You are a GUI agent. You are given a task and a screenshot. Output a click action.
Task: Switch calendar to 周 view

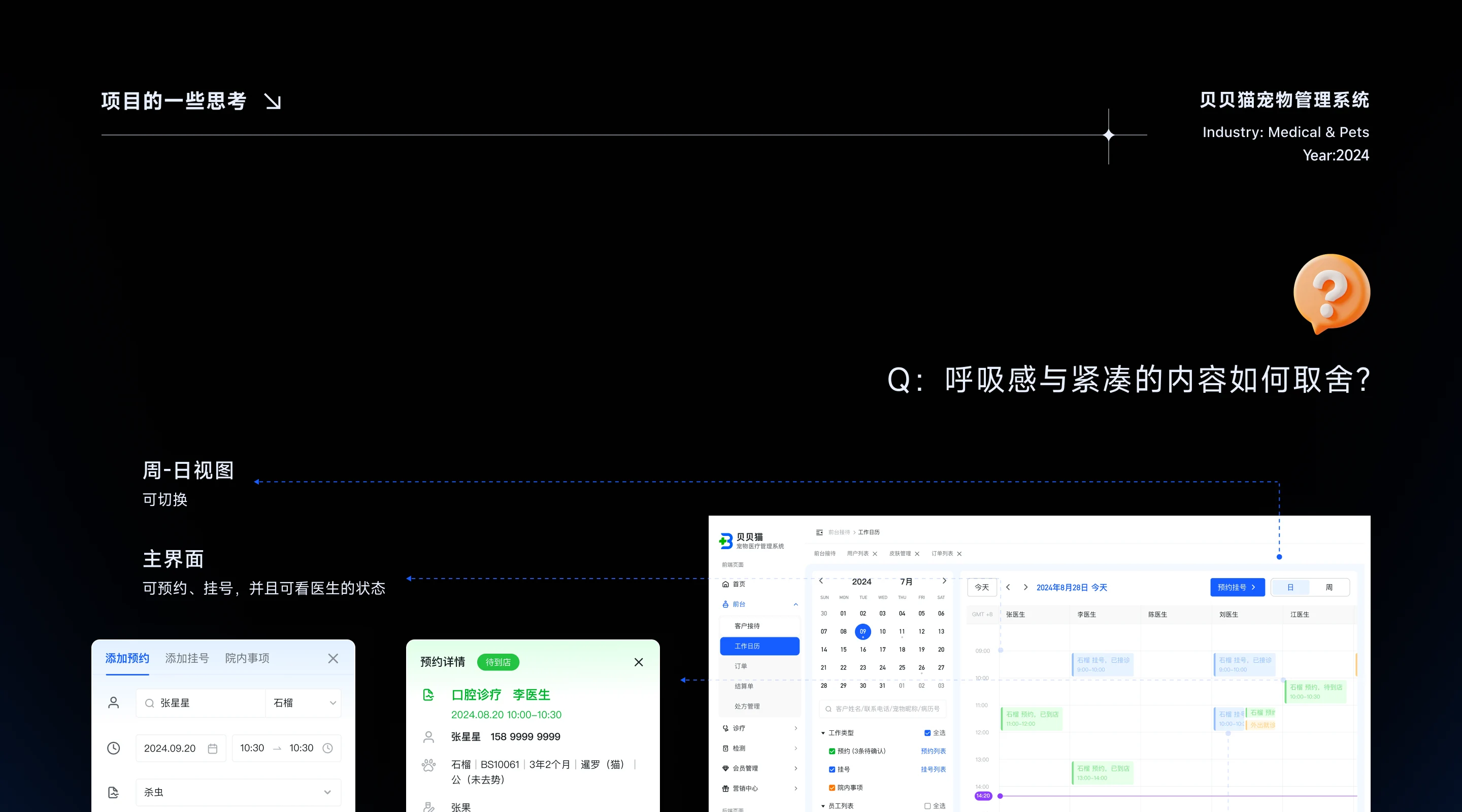tap(1328, 587)
